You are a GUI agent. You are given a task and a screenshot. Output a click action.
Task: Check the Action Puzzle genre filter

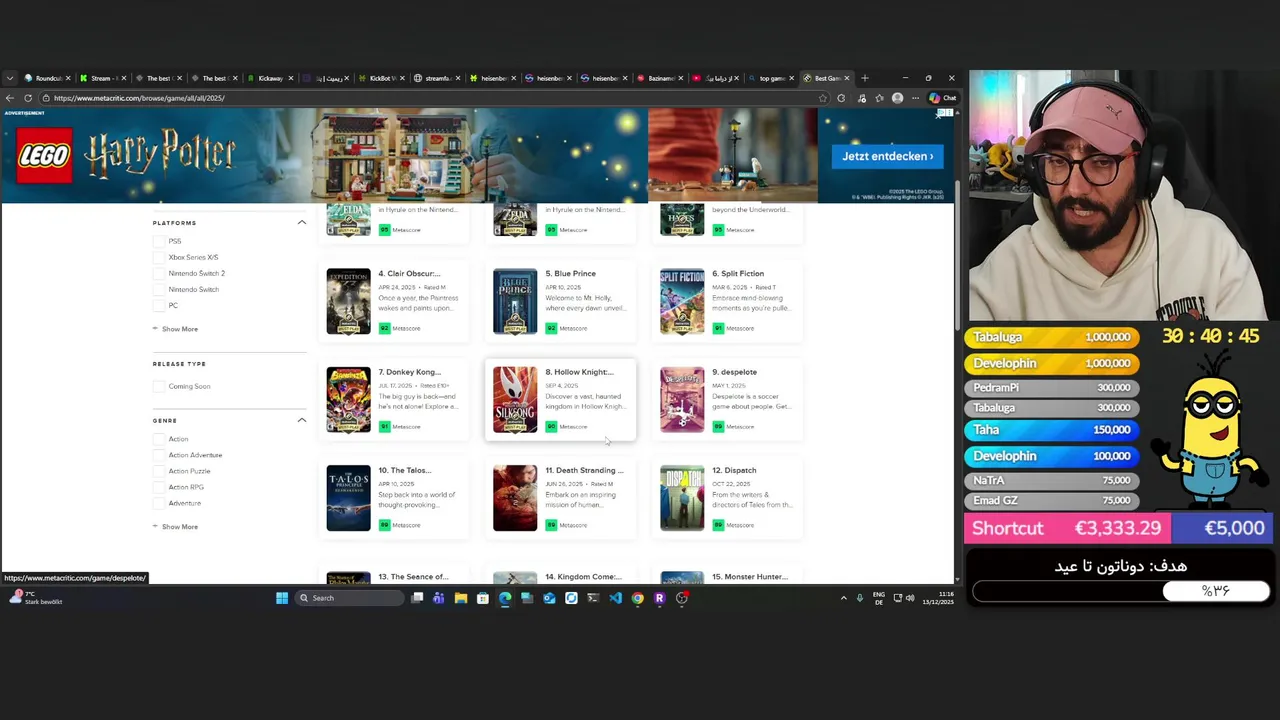click(158, 471)
